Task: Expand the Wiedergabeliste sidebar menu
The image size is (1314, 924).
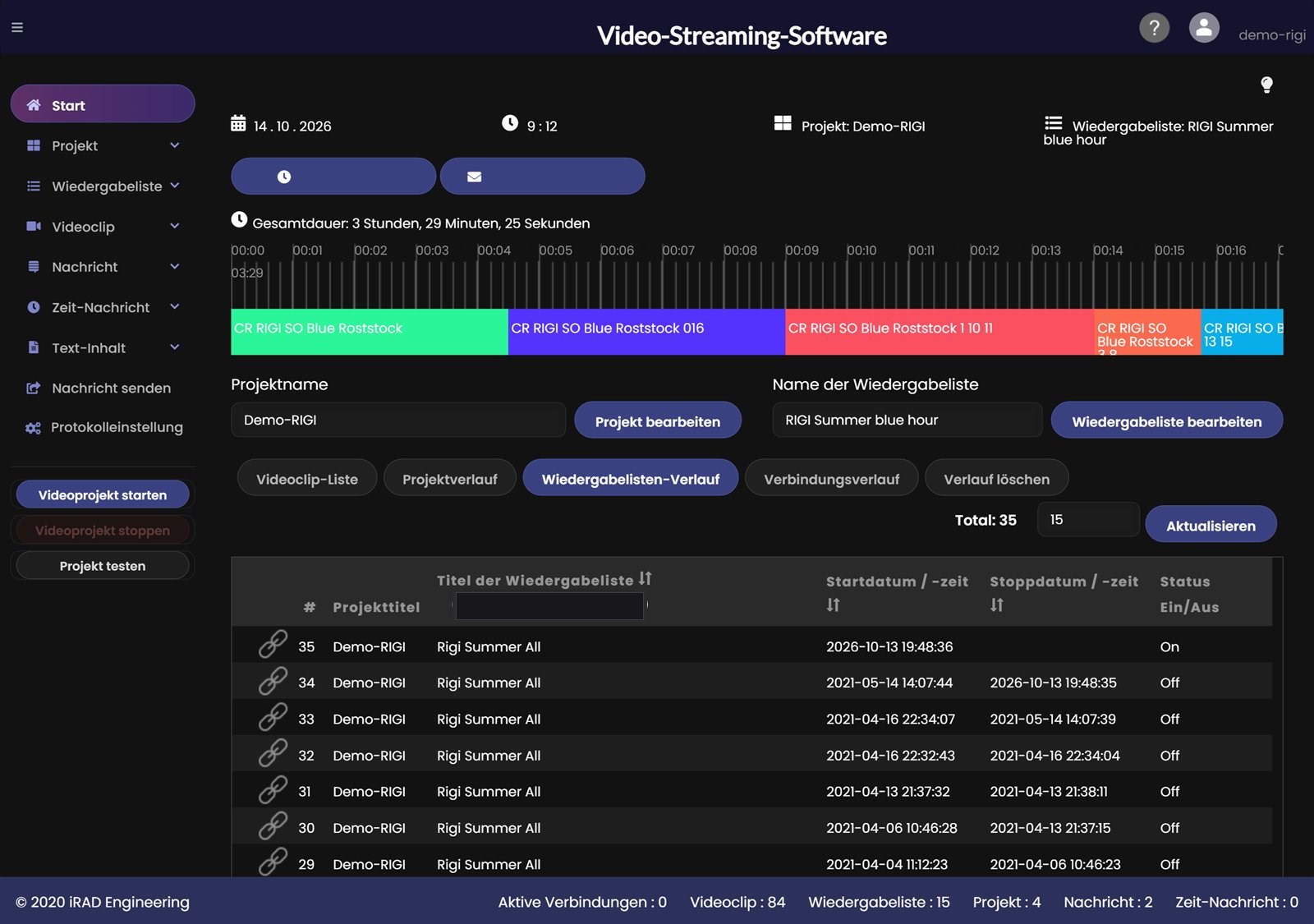Action: [103, 186]
